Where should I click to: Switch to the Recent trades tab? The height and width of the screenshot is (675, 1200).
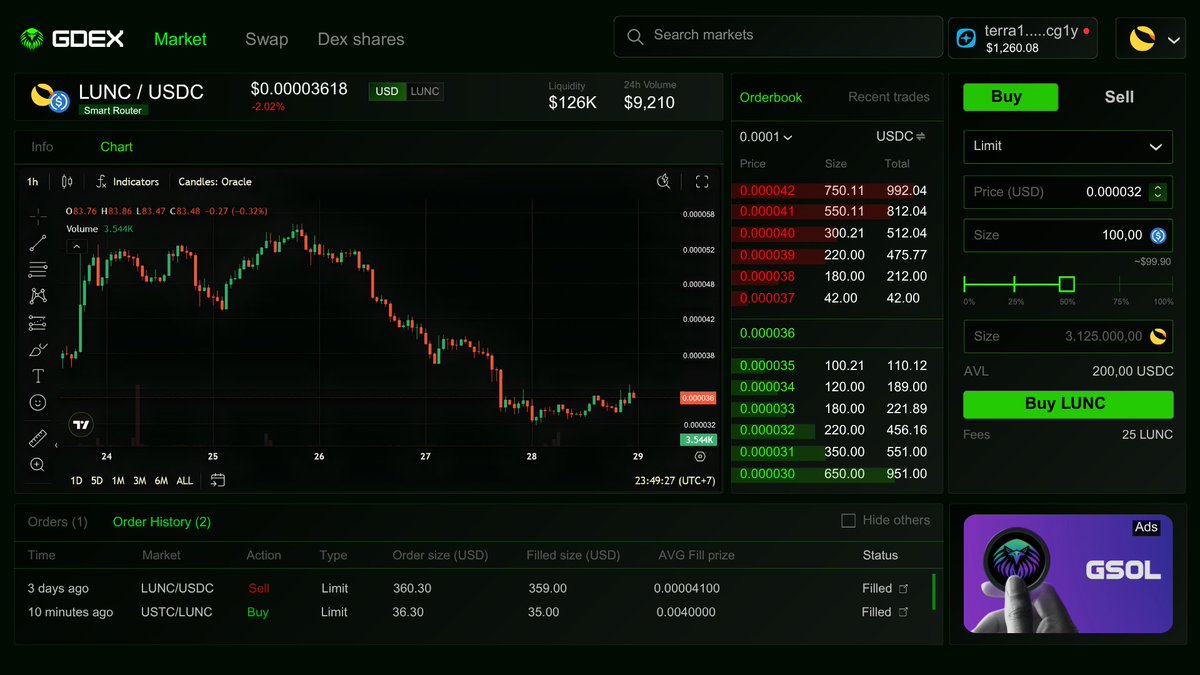point(889,97)
